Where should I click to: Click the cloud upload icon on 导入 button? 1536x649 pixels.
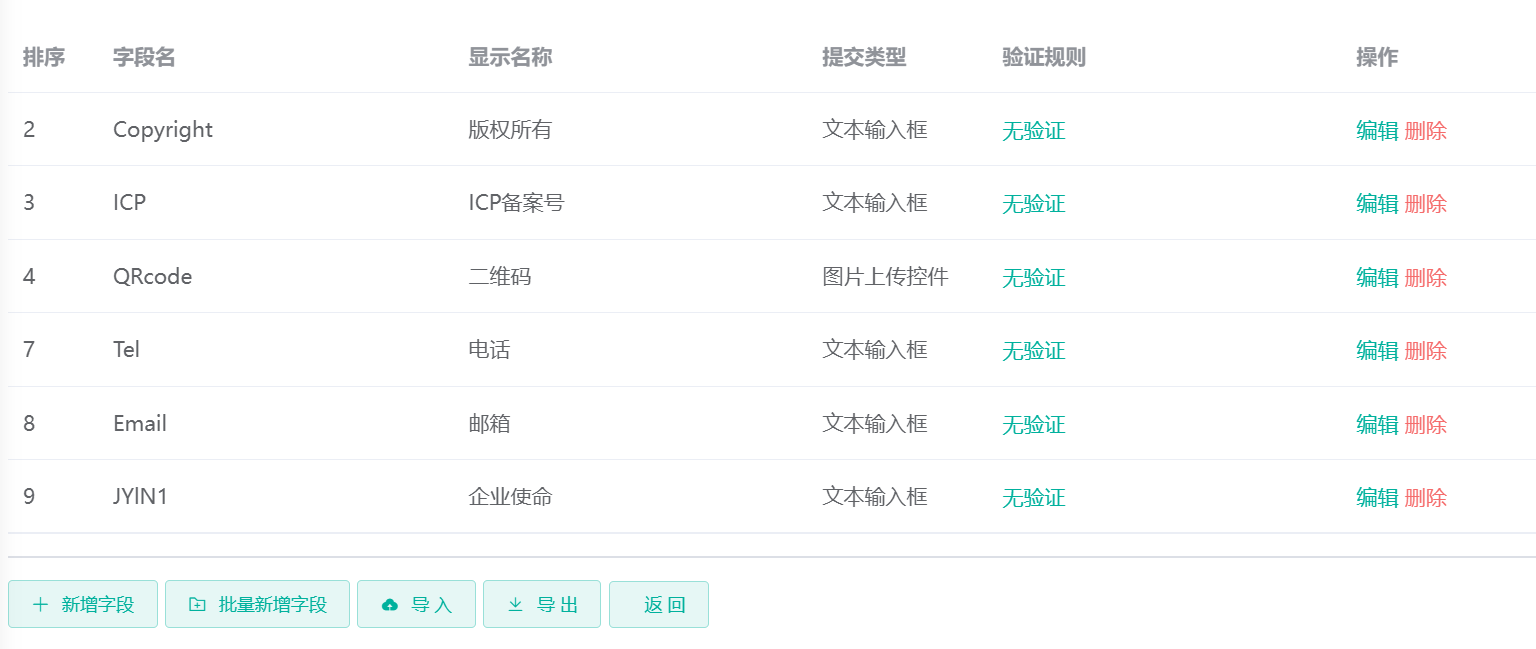pyautogui.click(x=390, y=604)
